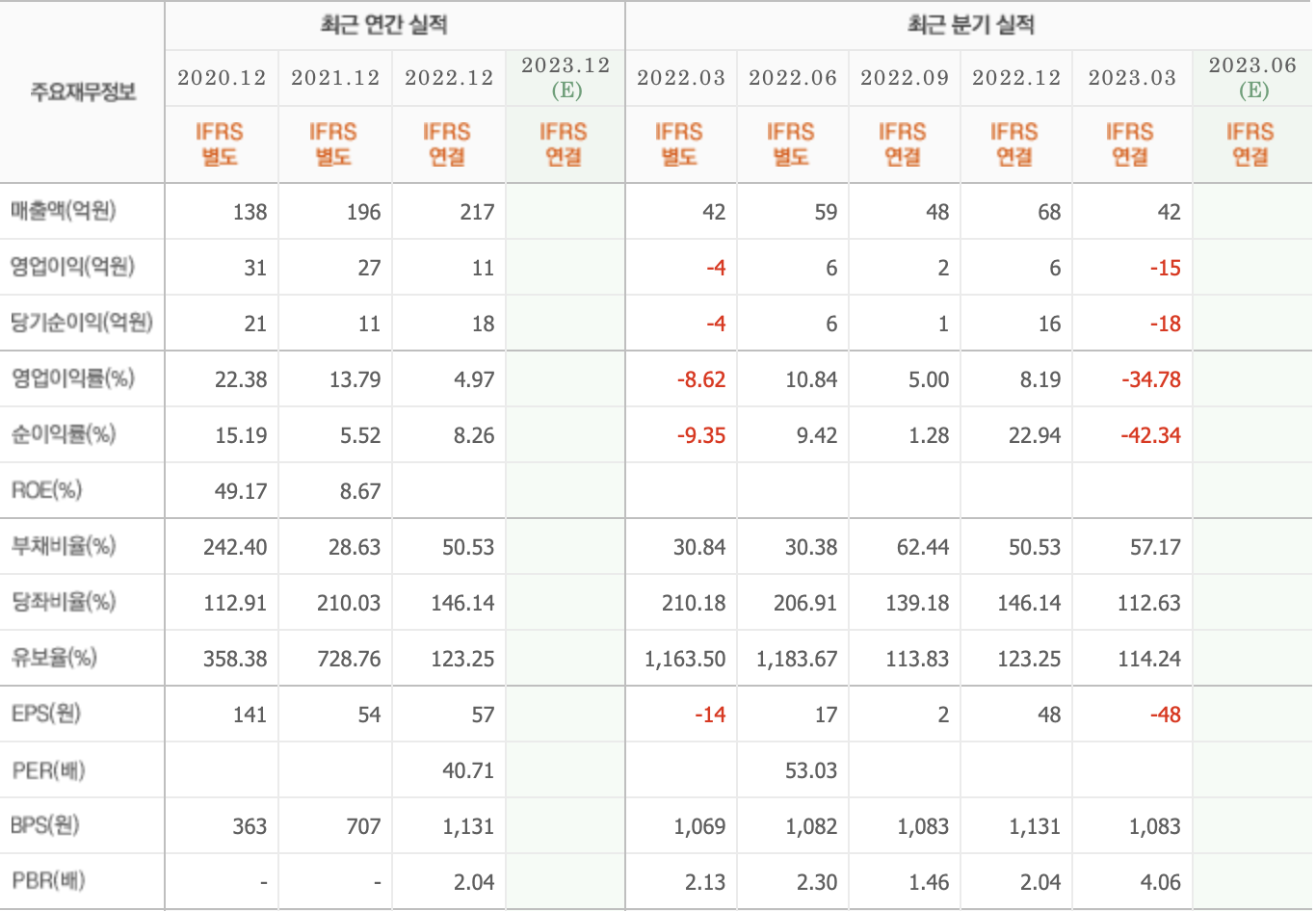Click the '최근 분기 실적' header
1316x911 pixels.
[970, 25]
